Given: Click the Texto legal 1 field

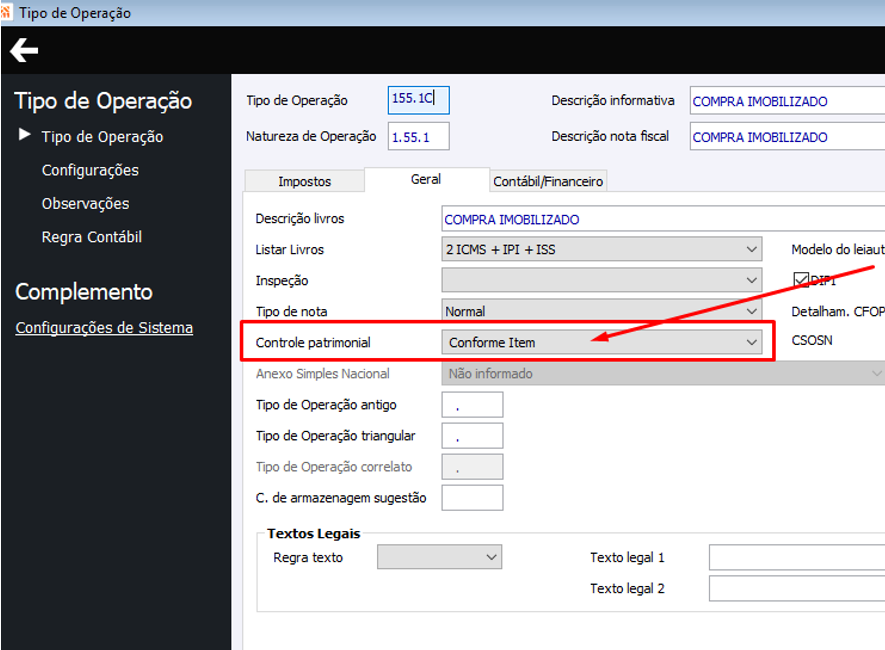Looking at the screenshot, I should point(797,557).
